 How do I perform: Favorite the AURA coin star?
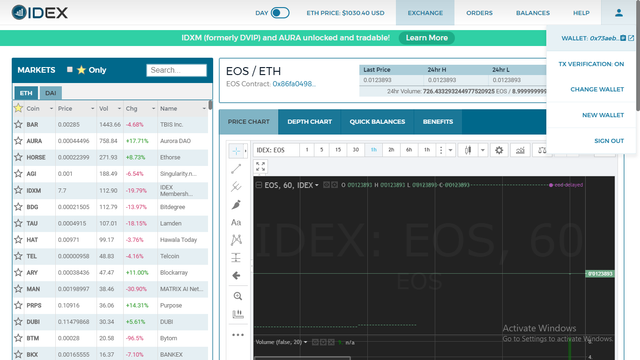coord(18,141)
